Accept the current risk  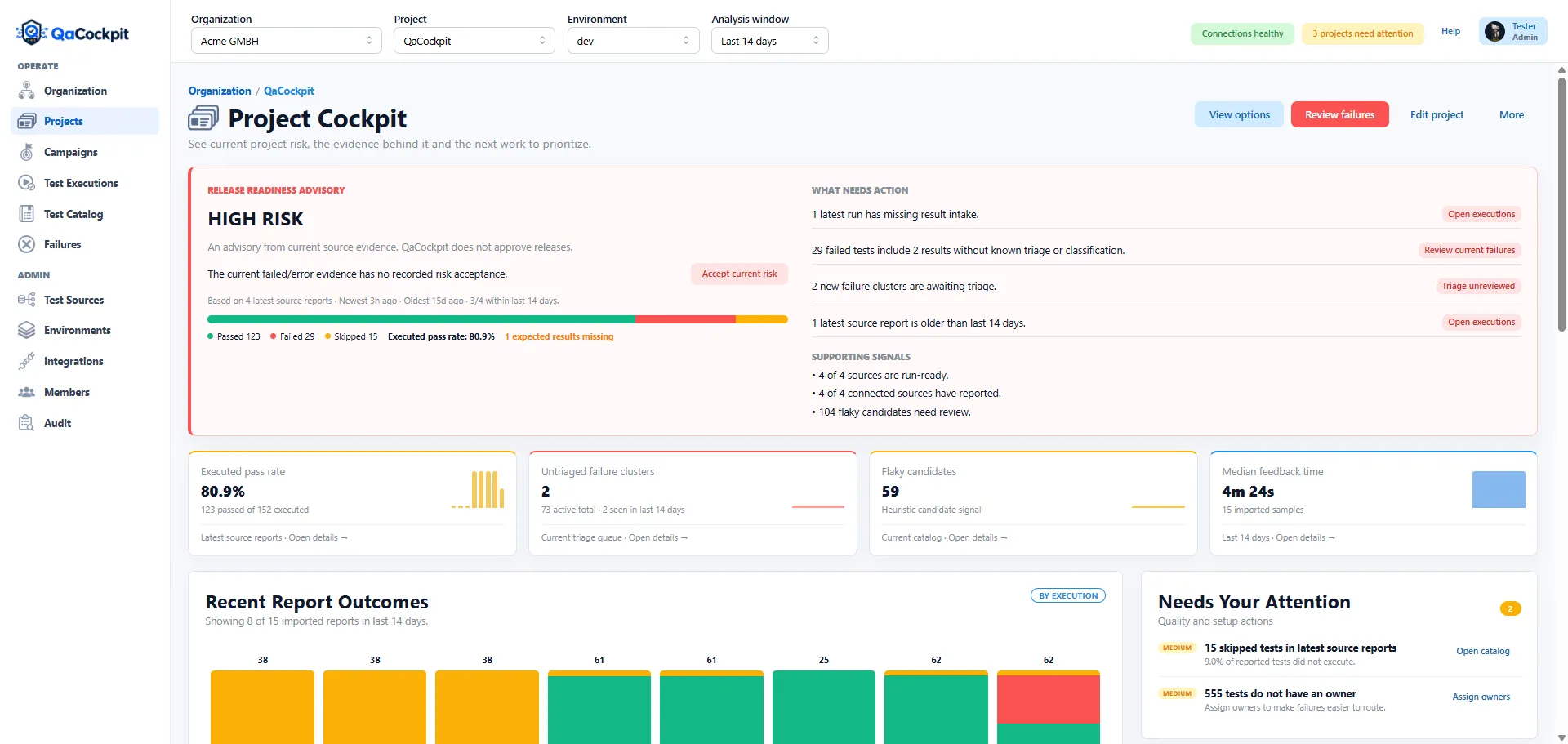tap(739, 274)
